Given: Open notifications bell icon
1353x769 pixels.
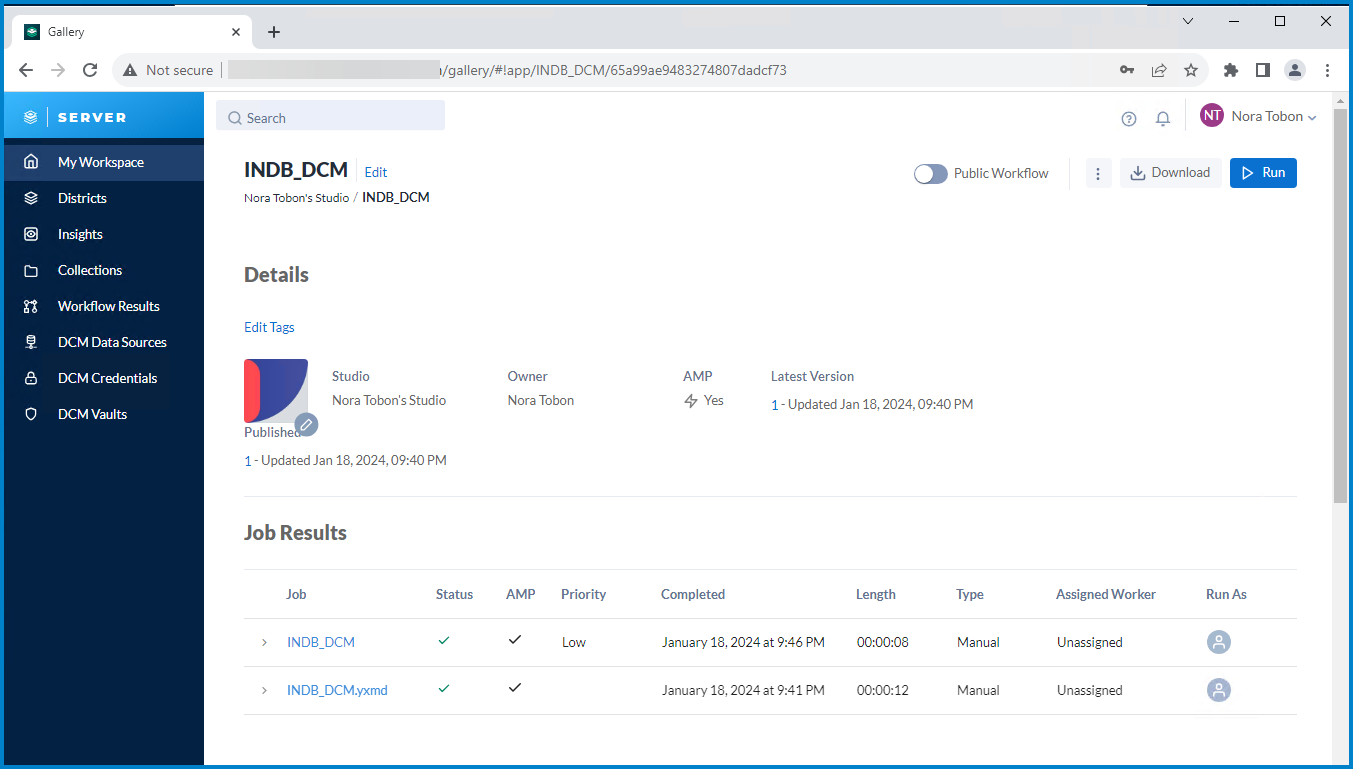Looking at the screenshot, I should point(1163,119).
